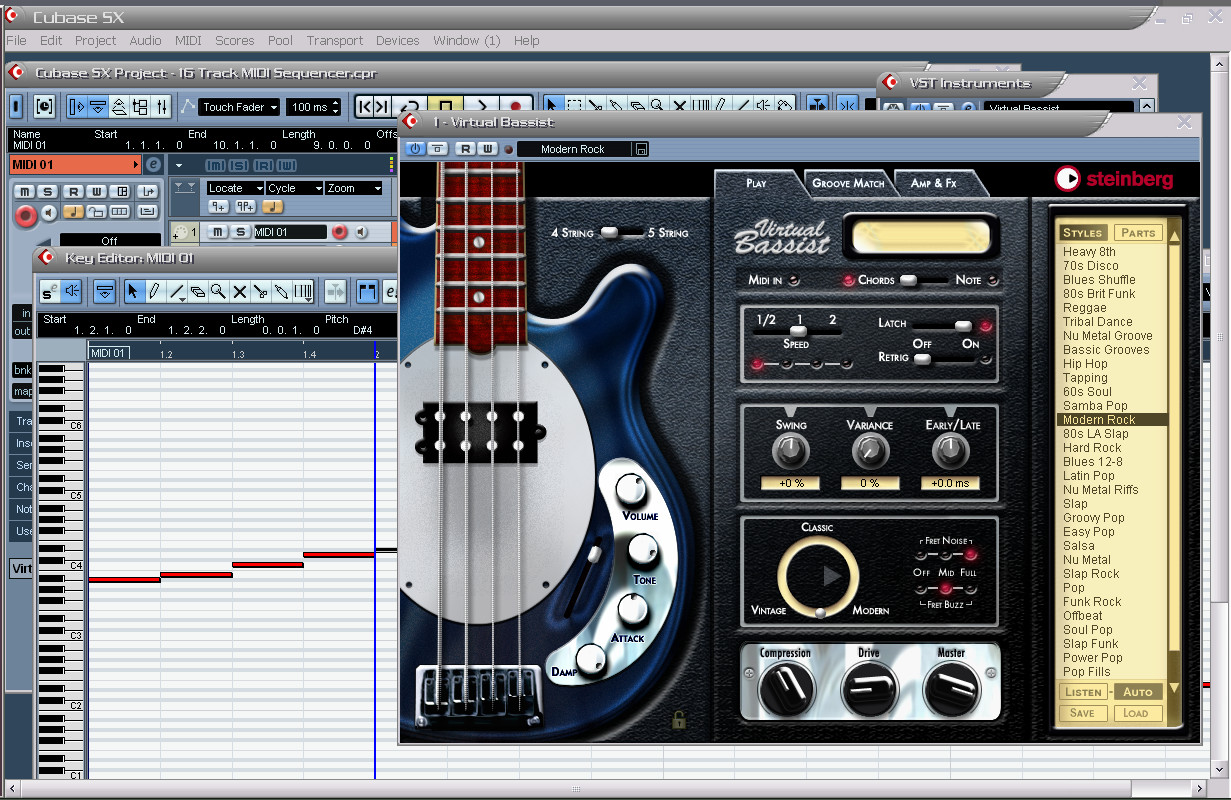Go to previous marker transport button
Viewport: 1231px width, 800px height.
point(365,106)
